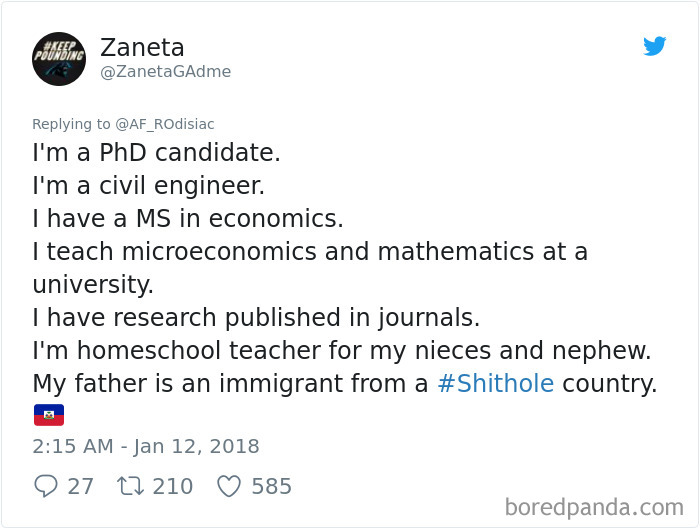The image size is (700, 529).
Task: Open the Zaneta display name
Action: [x=142, y=47]
